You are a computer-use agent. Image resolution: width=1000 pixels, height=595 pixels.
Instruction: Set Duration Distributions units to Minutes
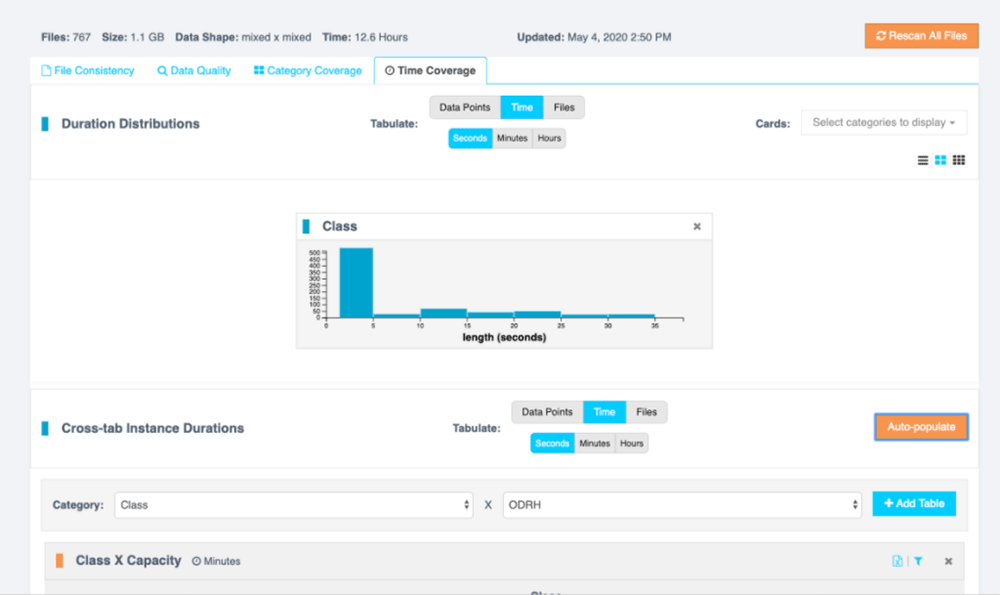(512, 139)
